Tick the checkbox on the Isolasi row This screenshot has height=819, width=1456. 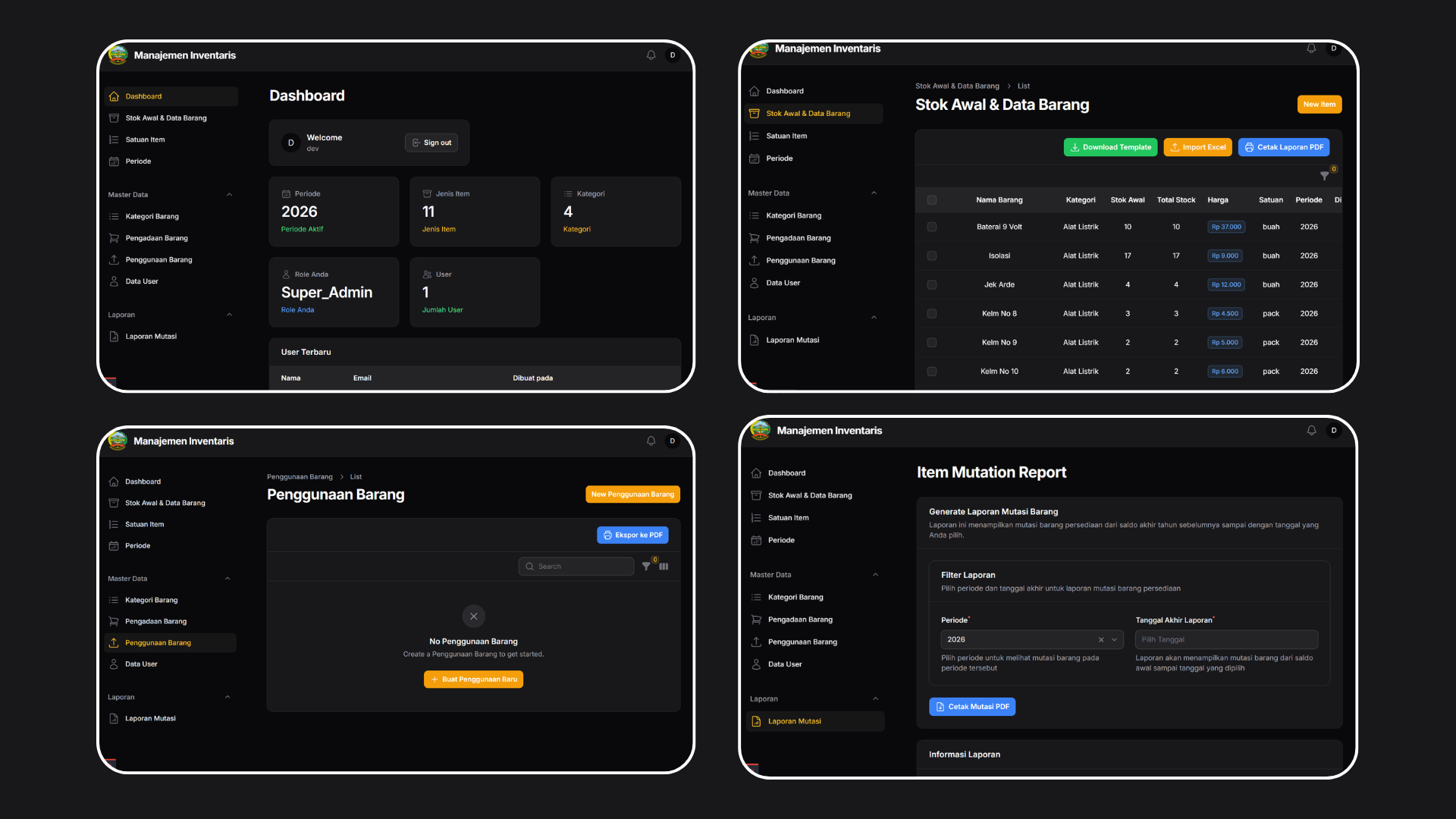[x=932, y=256]
